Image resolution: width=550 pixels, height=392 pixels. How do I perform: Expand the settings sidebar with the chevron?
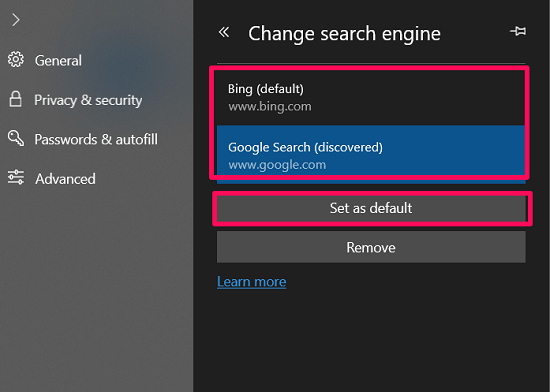(x=16, y=20)
